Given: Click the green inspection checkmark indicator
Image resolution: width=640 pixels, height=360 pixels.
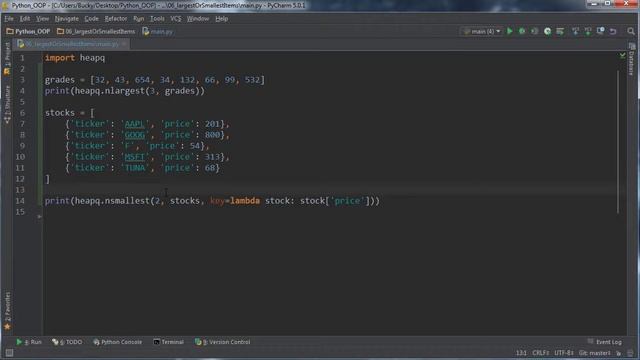Looking at the screenshot, I should pyautogui.click(x=622, y=55).
